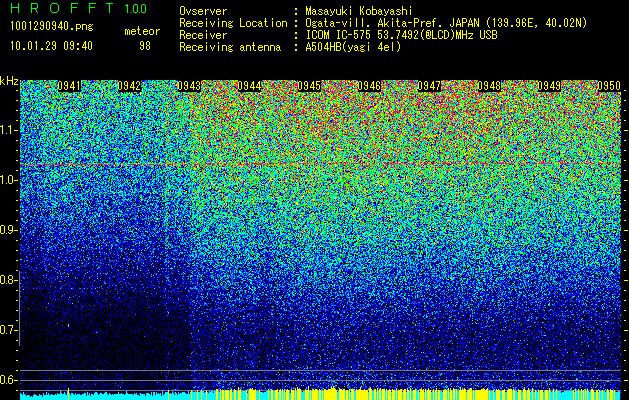Screen dimensions: 629x400
Task: Click the meteor count 98
Action: [145, 46]
